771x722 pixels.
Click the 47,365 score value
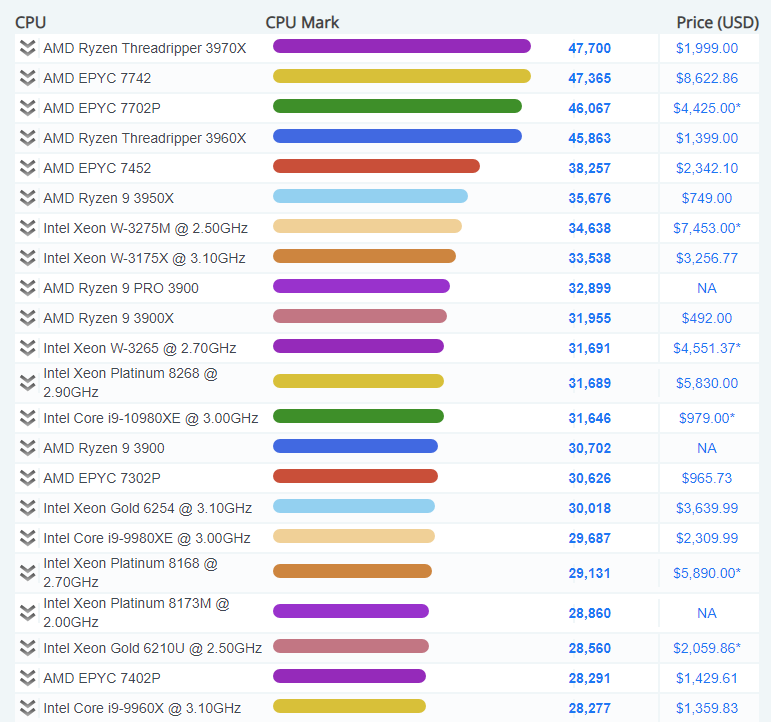coord(590,78)
